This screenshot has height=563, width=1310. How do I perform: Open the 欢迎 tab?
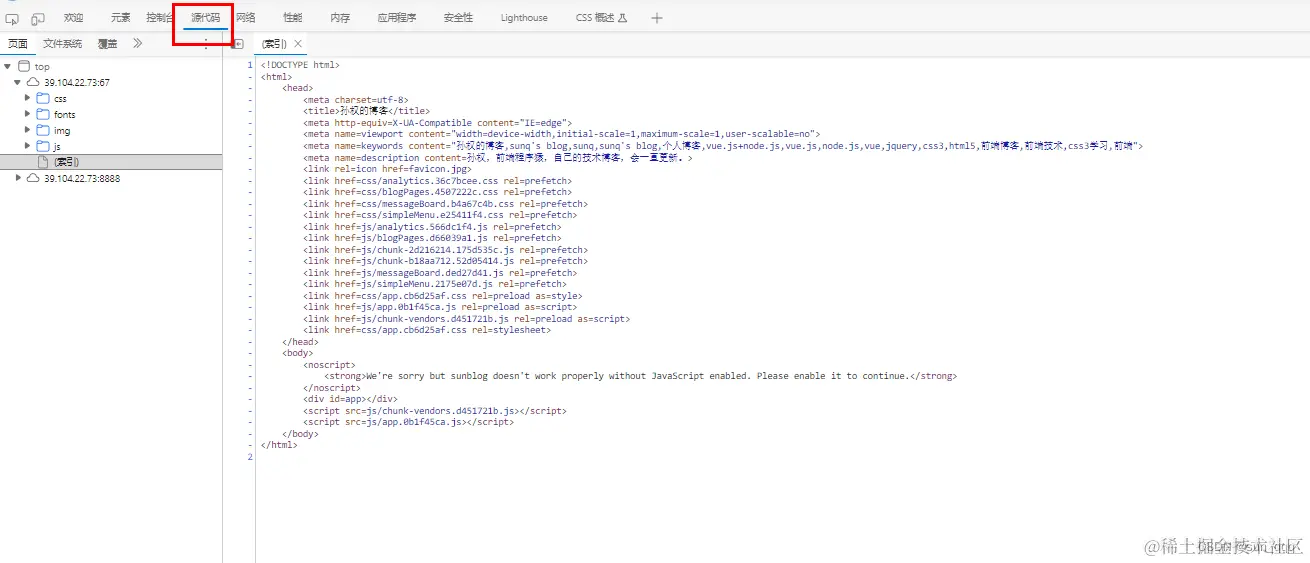(74, 18)
